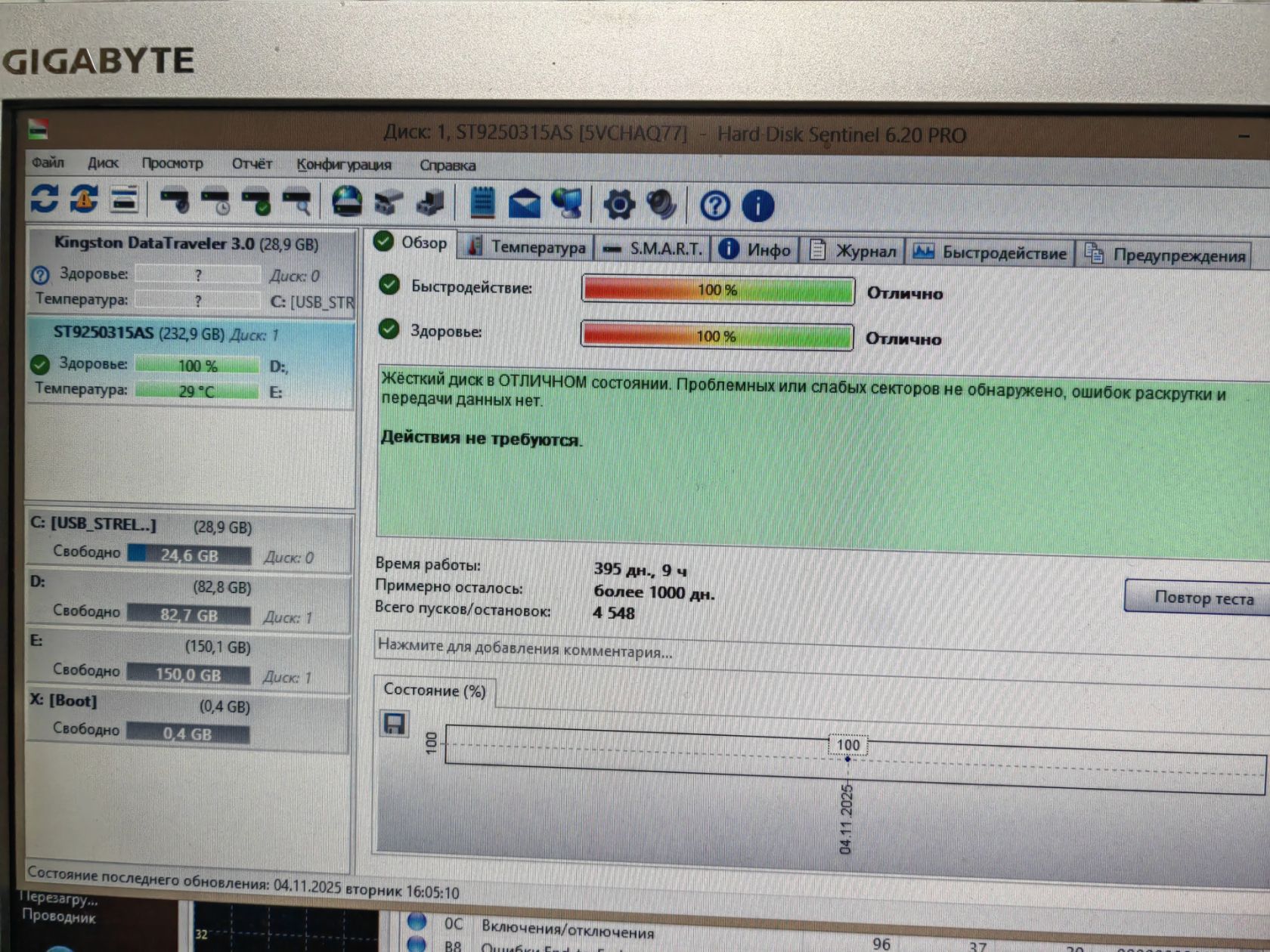The height and width of the screenshot is (952, 1270).
Task: Click the save floppy icon beside the chart
Action: pyautogui.click(x=394, y=724)
